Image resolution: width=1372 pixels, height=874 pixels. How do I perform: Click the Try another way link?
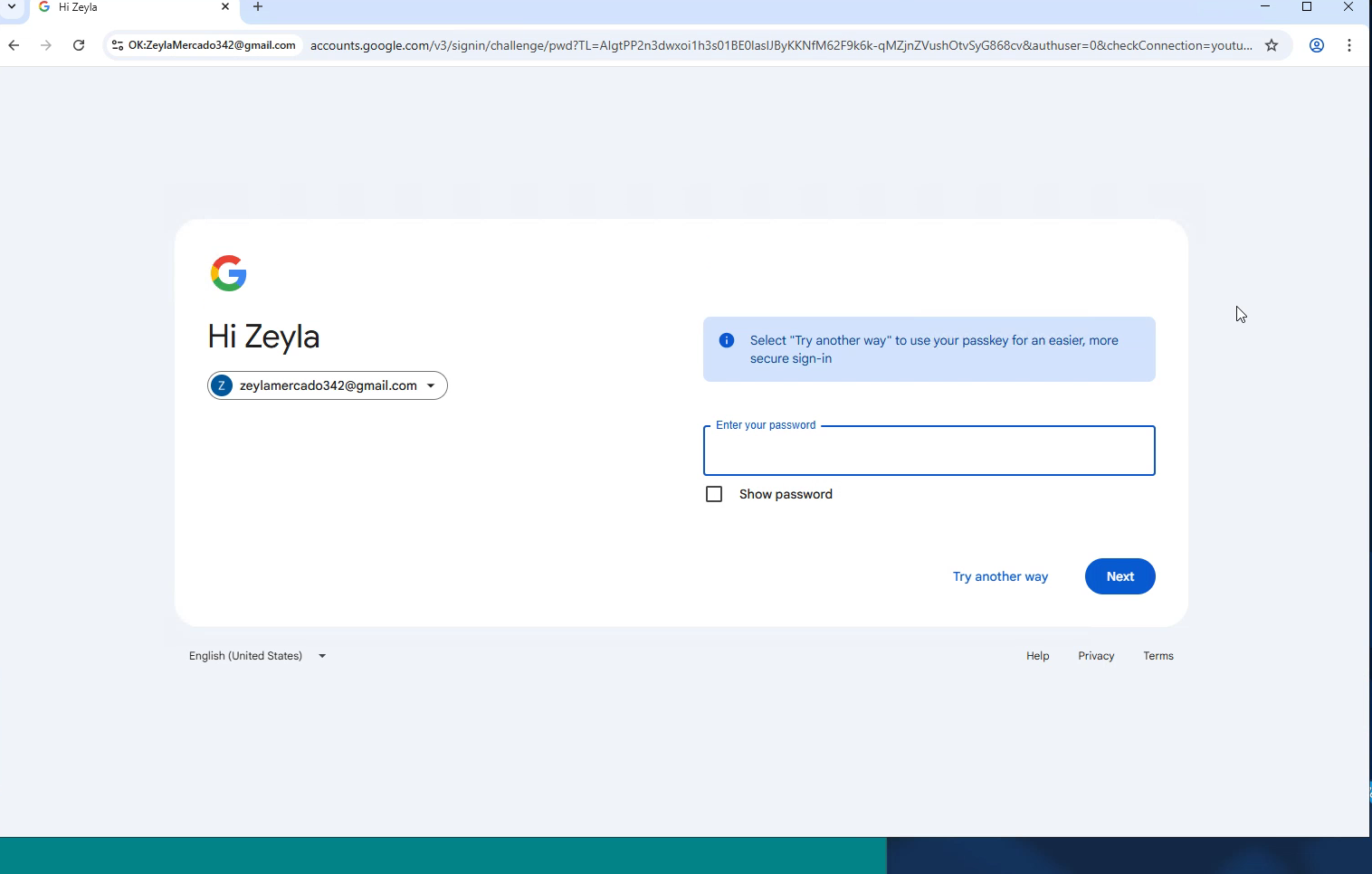[1000, 576]
